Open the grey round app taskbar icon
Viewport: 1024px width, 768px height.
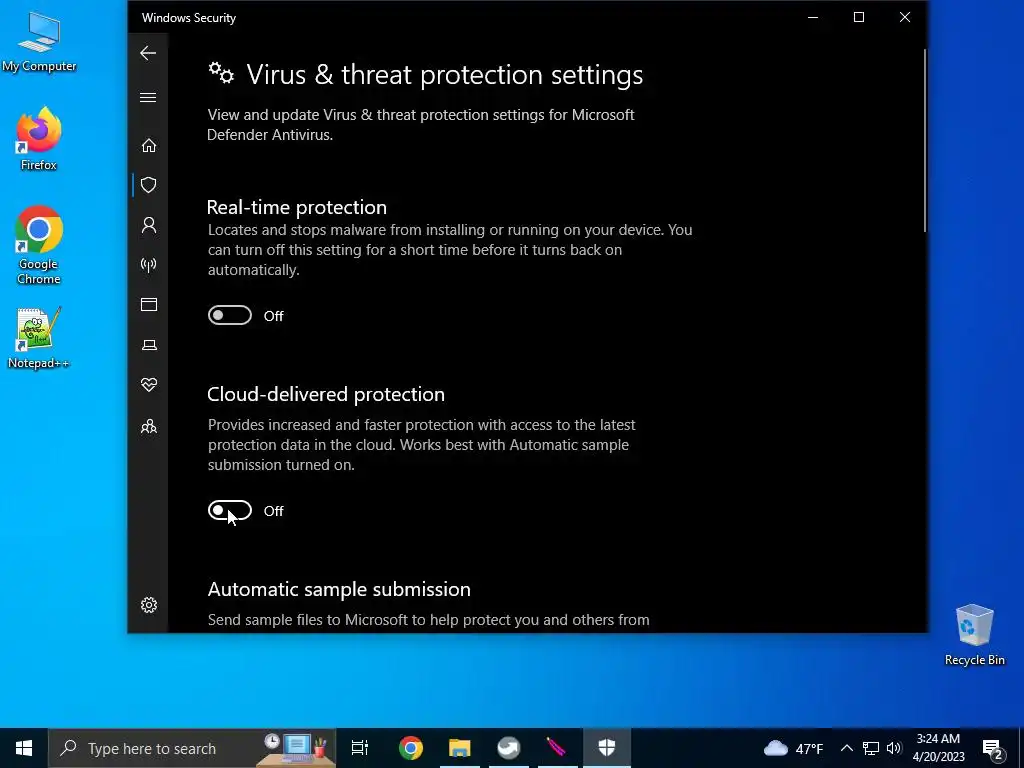[509, 748]
